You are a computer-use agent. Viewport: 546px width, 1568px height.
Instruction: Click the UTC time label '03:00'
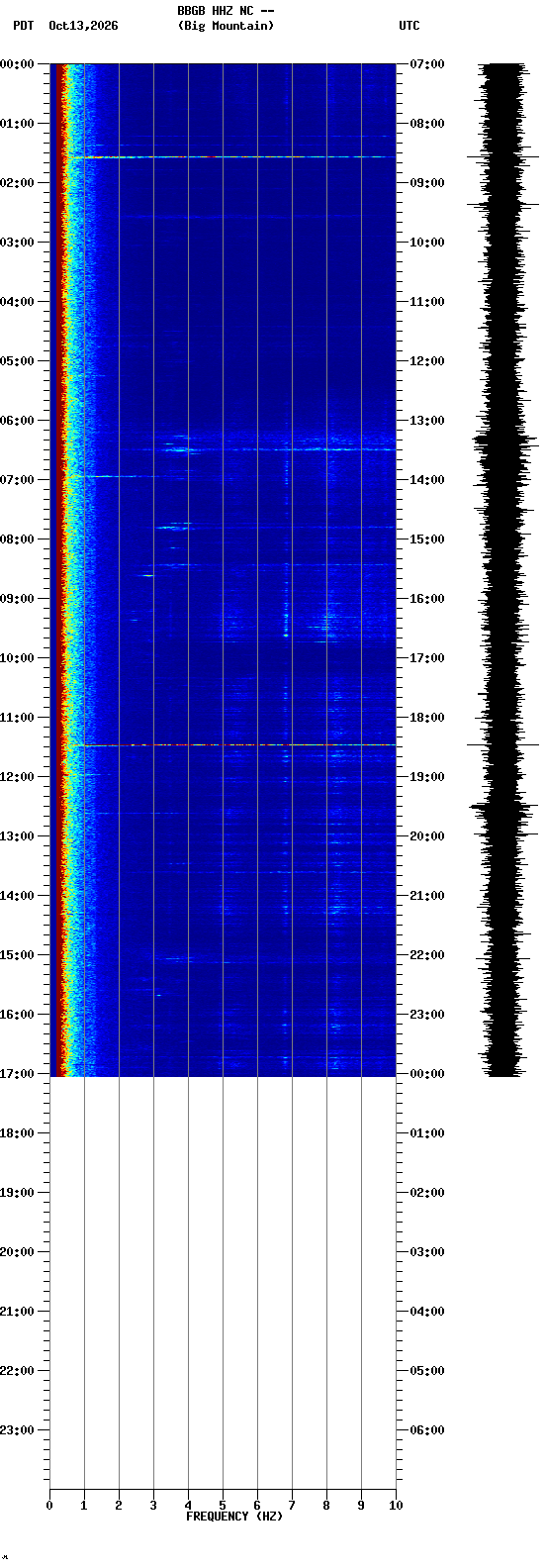click(x=427, y=1252)
